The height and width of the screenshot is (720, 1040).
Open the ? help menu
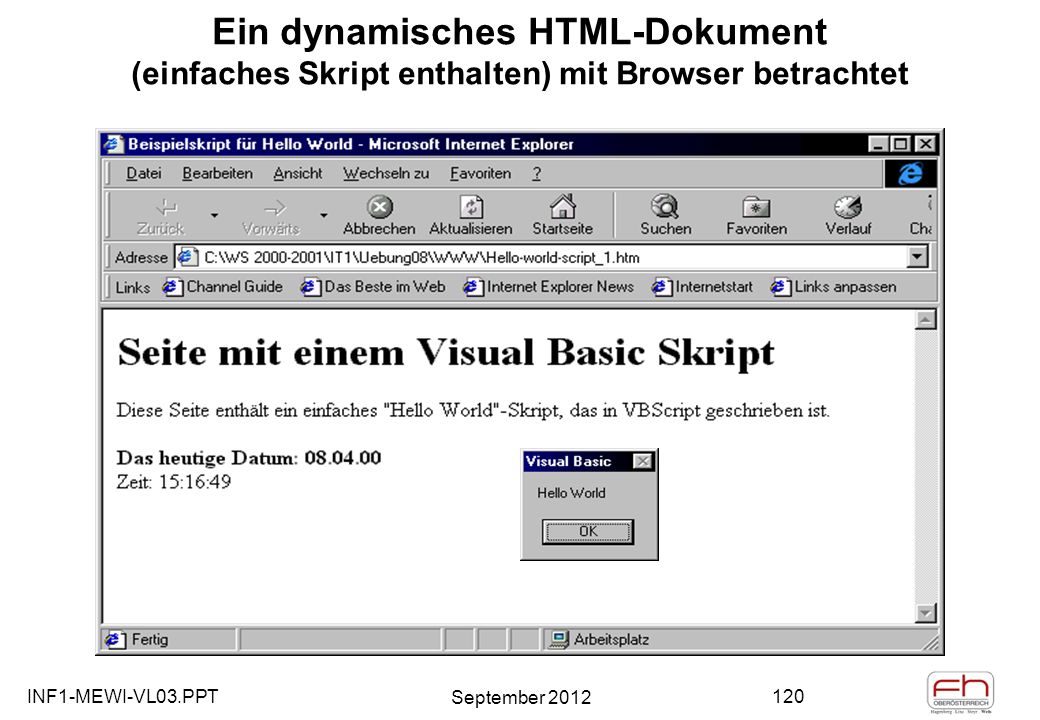[x=537, y=174]
